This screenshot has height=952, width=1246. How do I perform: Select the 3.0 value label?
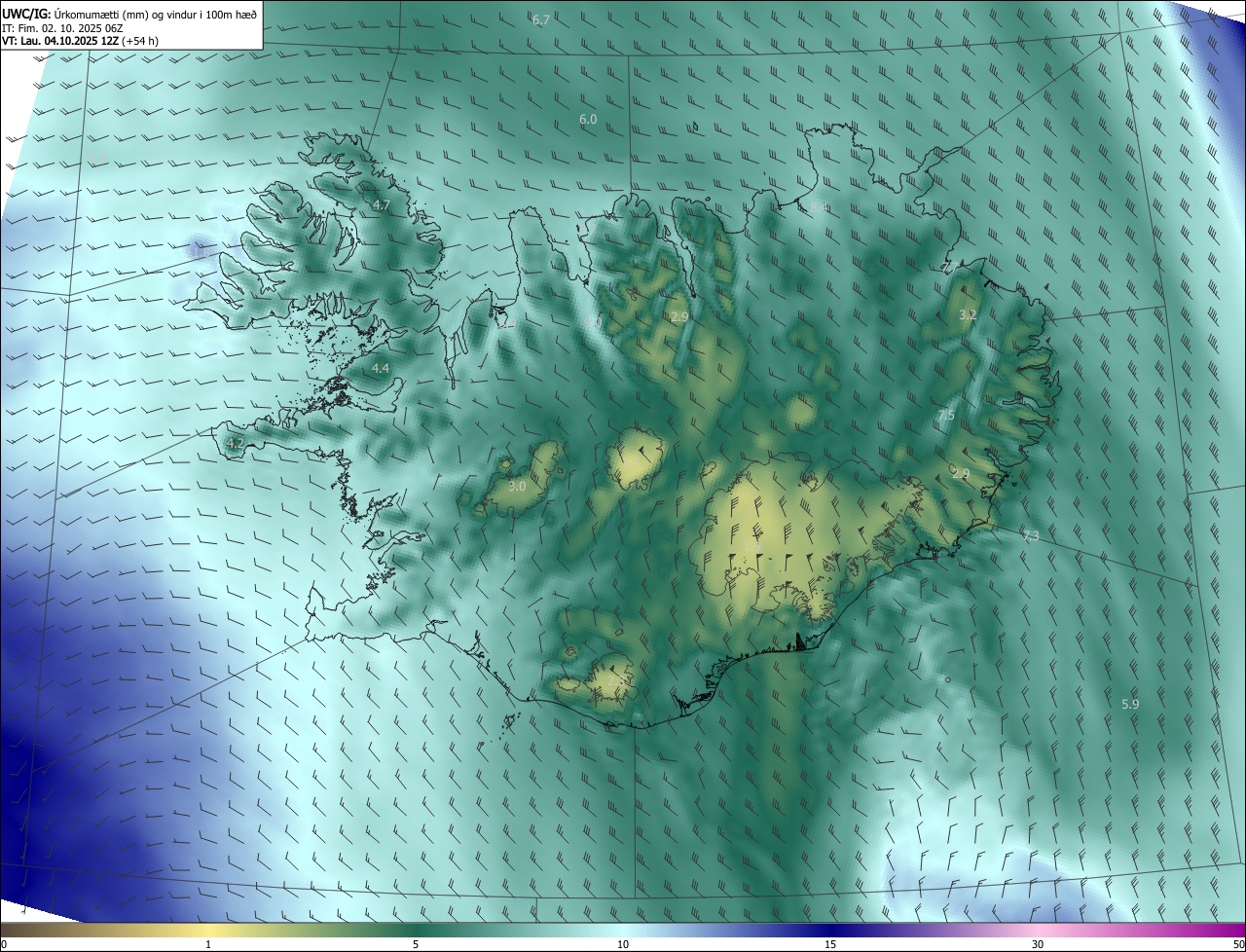(x=517, y=485)
